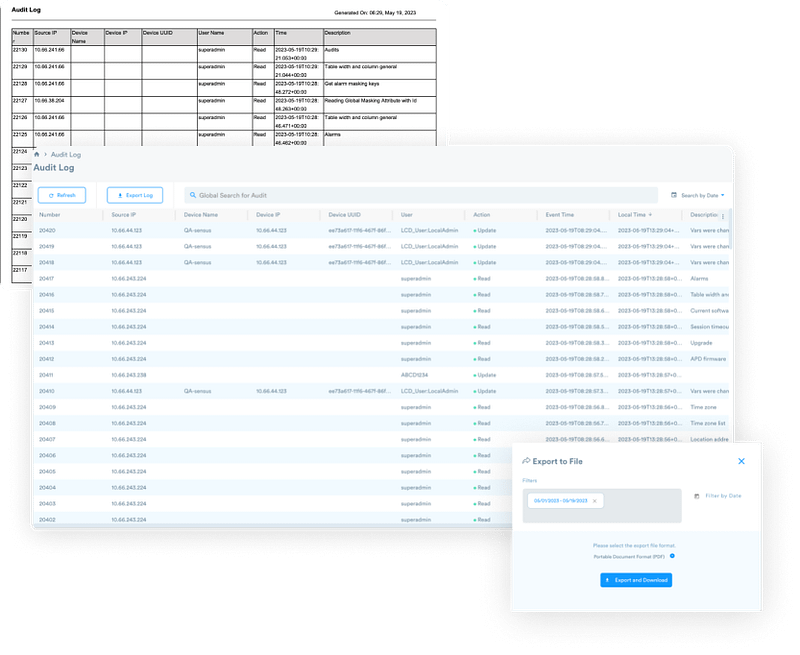Click the home icon in the breadcrumb

point(38,155)
